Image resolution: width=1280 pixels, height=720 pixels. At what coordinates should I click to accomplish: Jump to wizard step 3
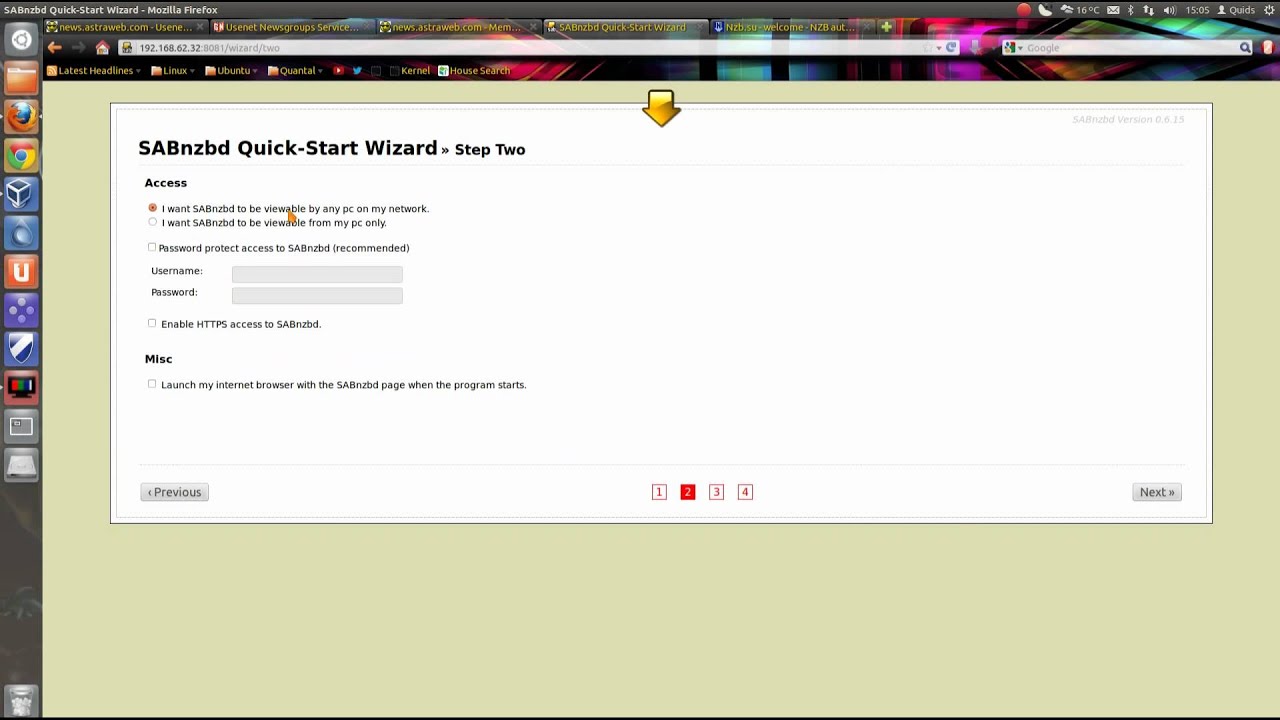tap(716, 492)
